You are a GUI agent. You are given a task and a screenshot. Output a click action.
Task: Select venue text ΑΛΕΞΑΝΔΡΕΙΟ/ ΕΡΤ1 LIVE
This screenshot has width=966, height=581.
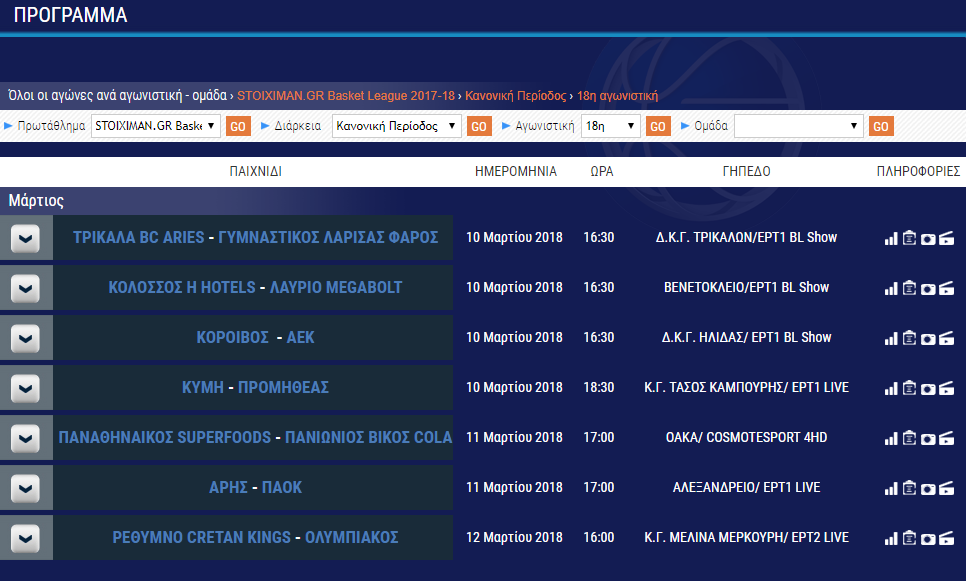747,487
